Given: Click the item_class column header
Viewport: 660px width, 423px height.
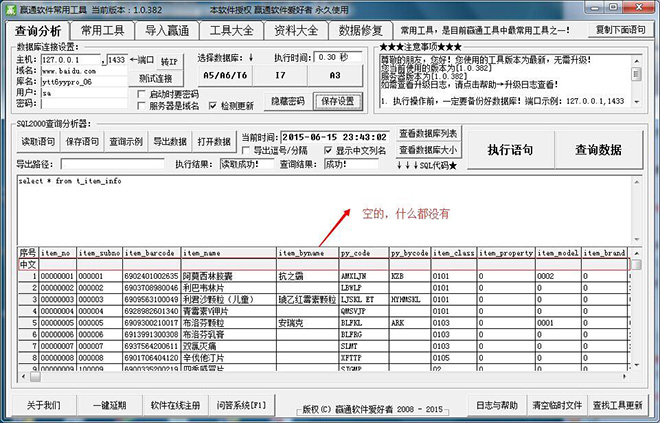Looking at the screenshot, I should pyautogui.click(x=453, y=253).
